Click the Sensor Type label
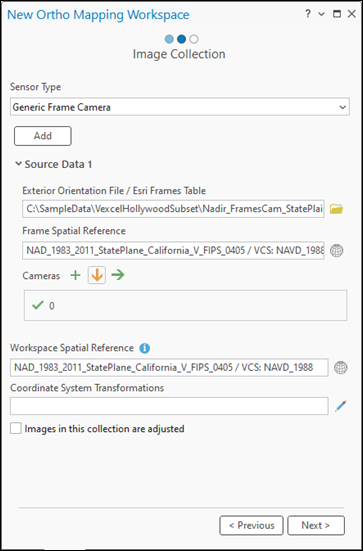 (35, 87)
